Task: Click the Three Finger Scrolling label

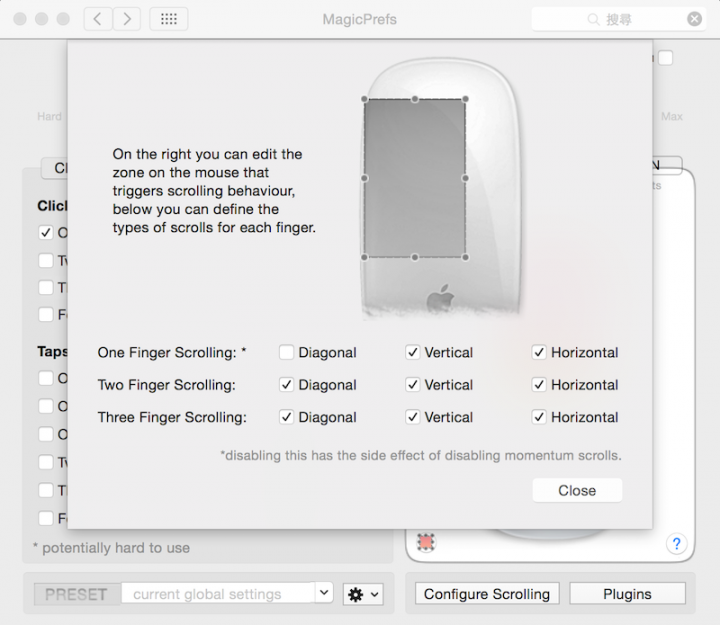Action: pyautogui.click(x=172, y=417)
